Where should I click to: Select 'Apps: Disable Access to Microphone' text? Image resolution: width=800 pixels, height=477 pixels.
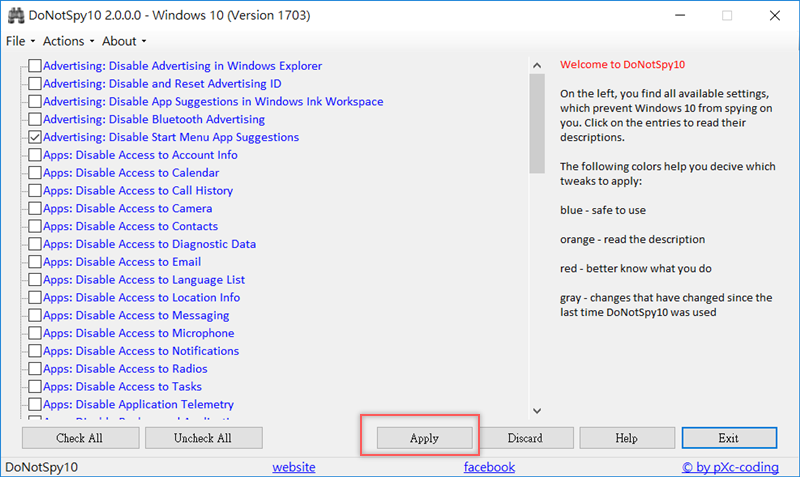click(x=139, y=333)
